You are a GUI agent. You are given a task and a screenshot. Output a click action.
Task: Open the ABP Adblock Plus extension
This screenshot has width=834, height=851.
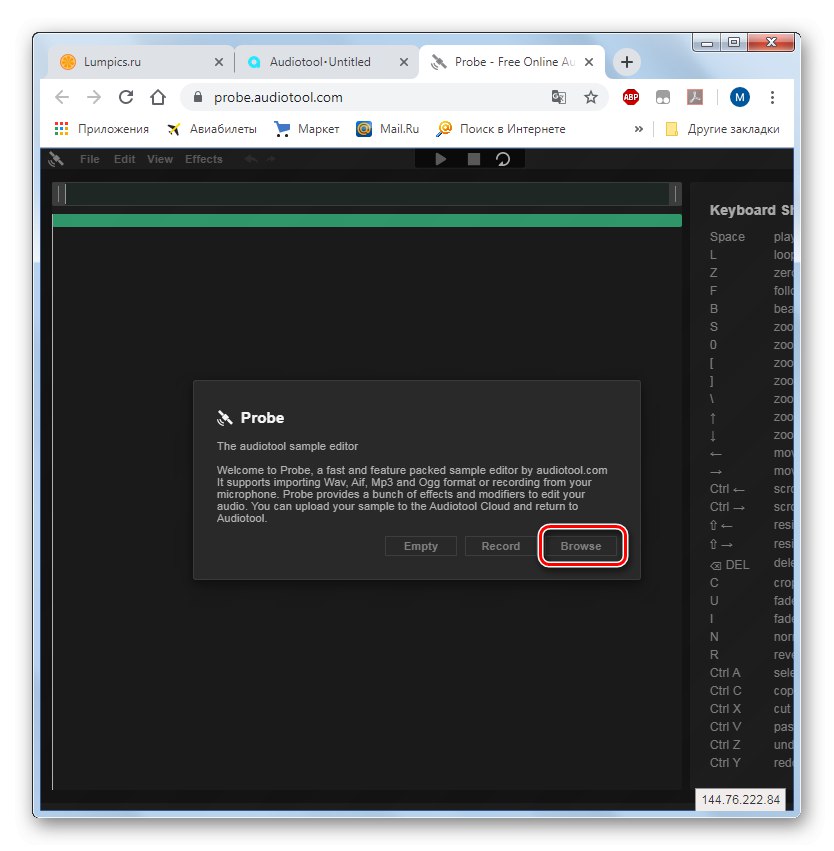pyautogui.click(x=631, y=97)
